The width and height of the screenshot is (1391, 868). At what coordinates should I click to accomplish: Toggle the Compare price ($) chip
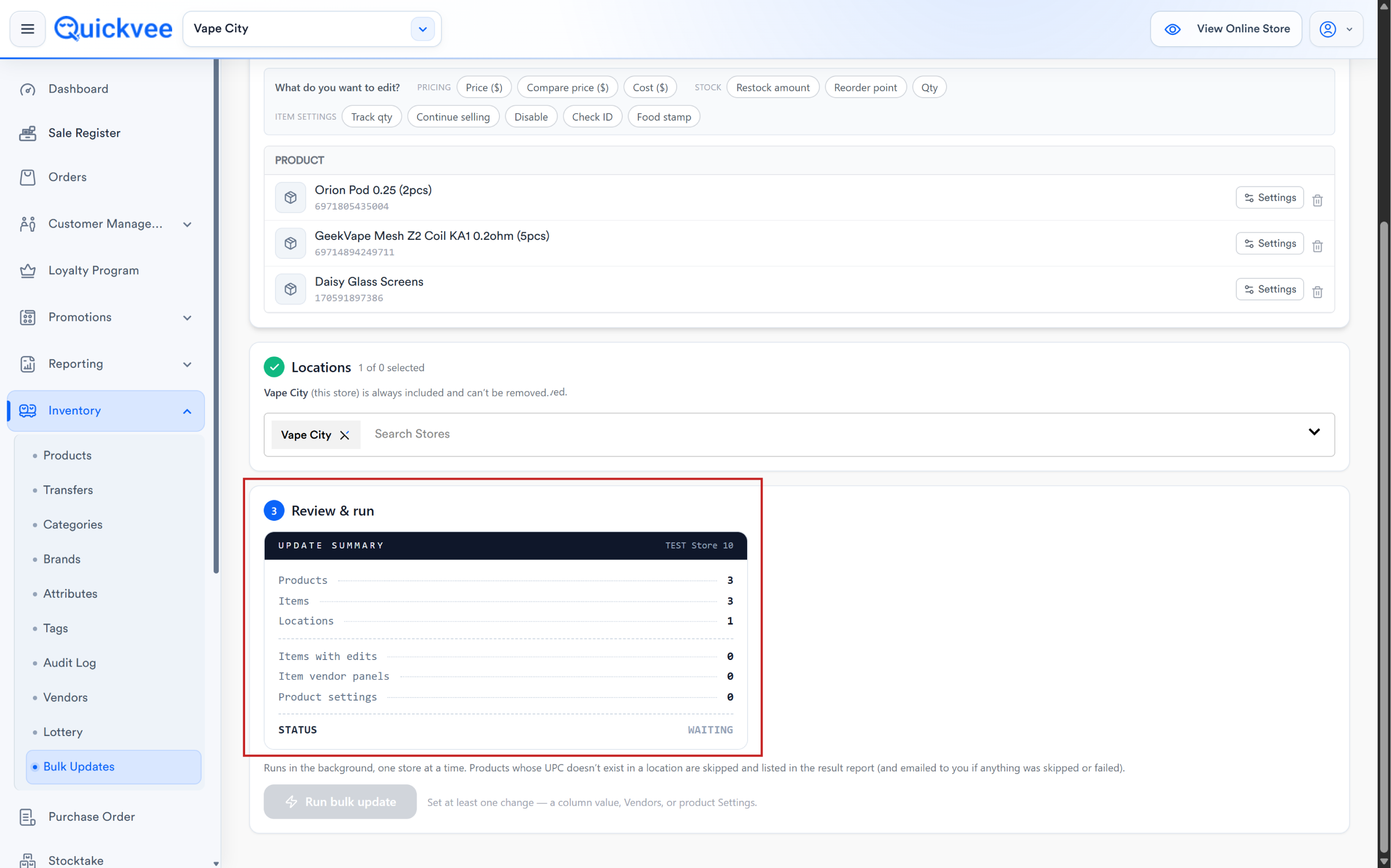(x=567, y=87)
